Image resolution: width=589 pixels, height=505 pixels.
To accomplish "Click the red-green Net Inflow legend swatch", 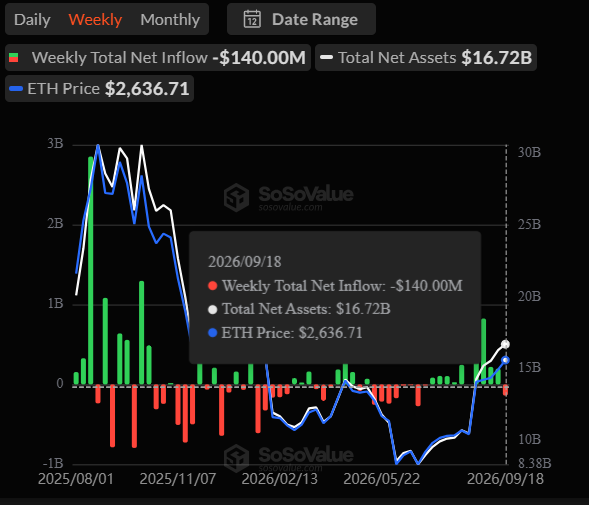I will 14,58.
